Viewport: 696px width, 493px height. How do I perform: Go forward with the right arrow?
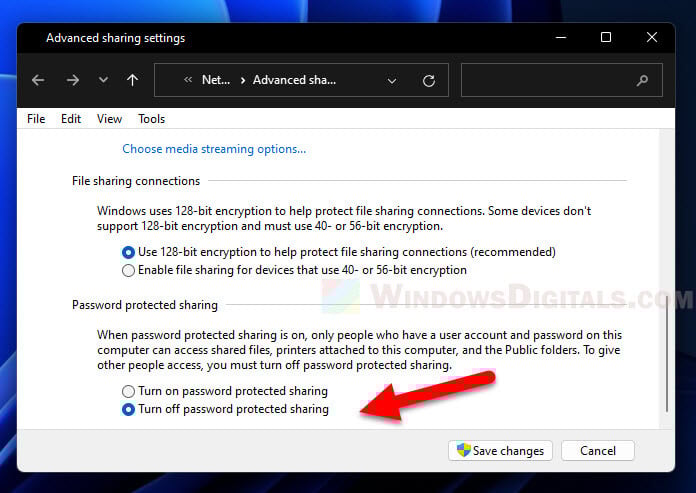pos(72,80)
